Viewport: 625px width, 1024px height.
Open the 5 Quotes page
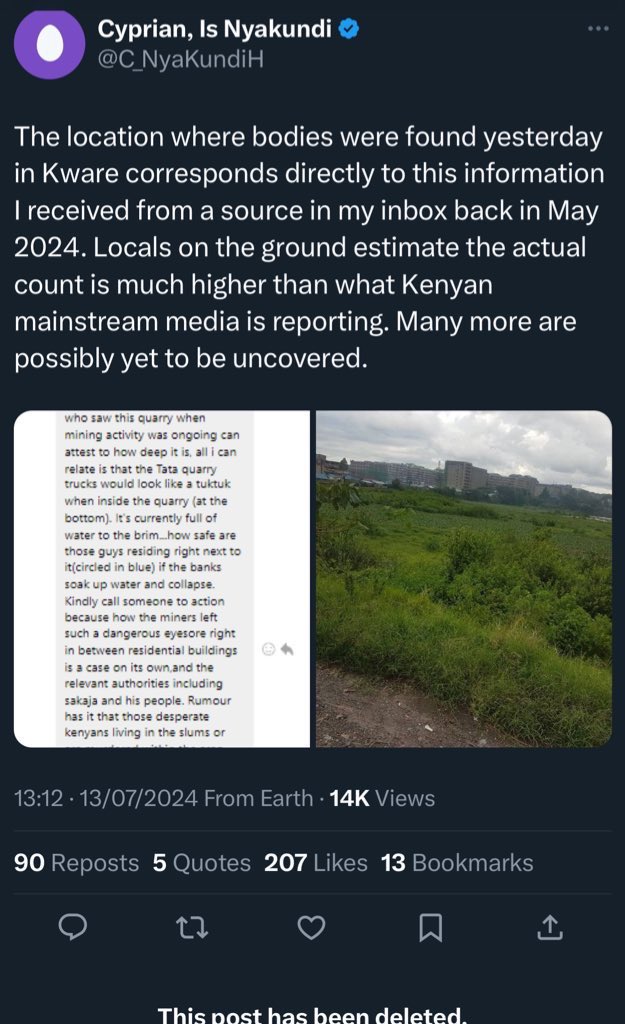click(x=202, y=862)
